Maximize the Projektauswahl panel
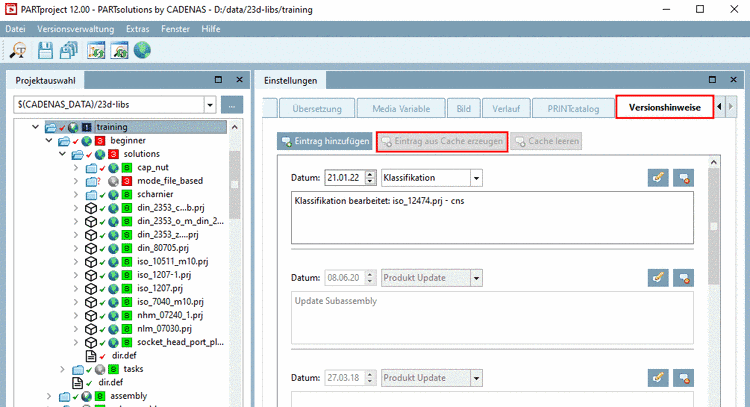750x407 pixels. coord(219,80)
